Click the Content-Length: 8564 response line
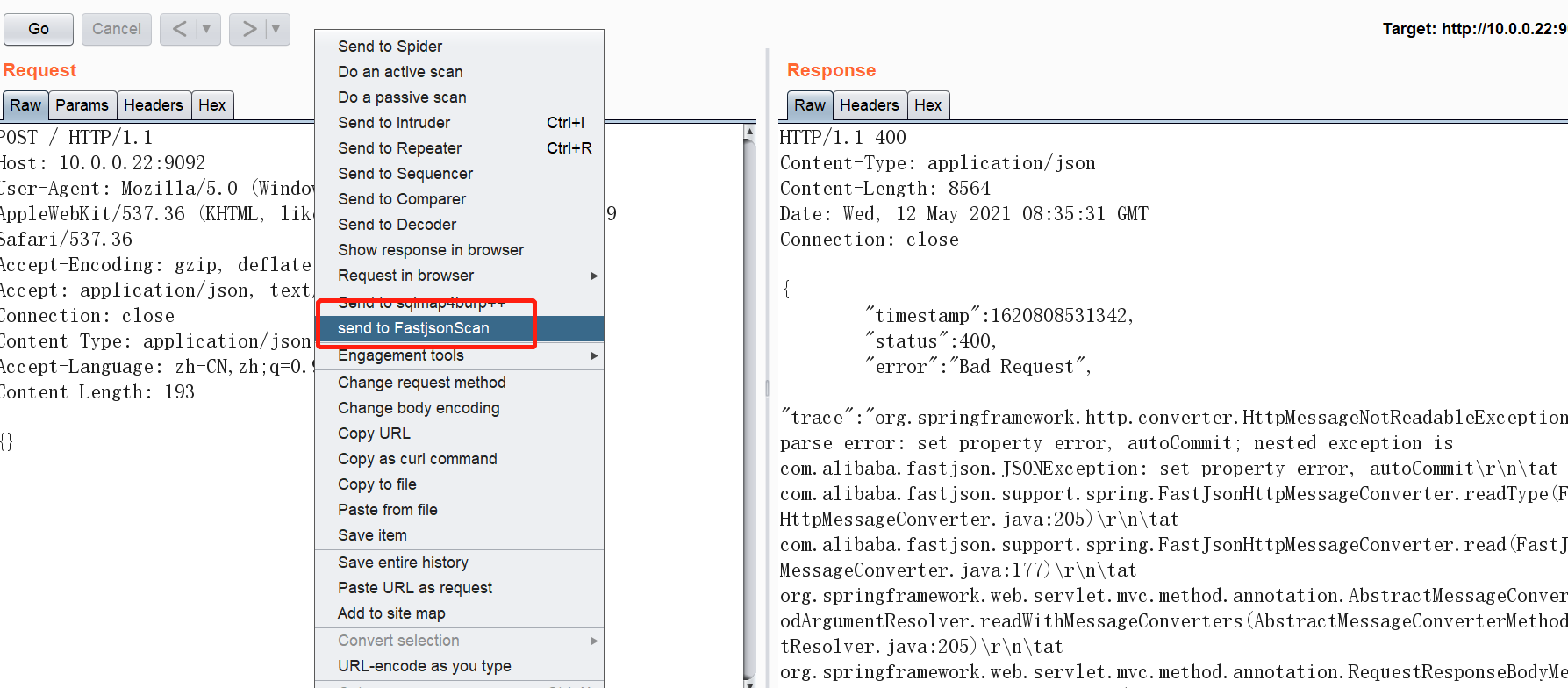The width and height of the screenshot is (1568, 688). pos(885,189)
